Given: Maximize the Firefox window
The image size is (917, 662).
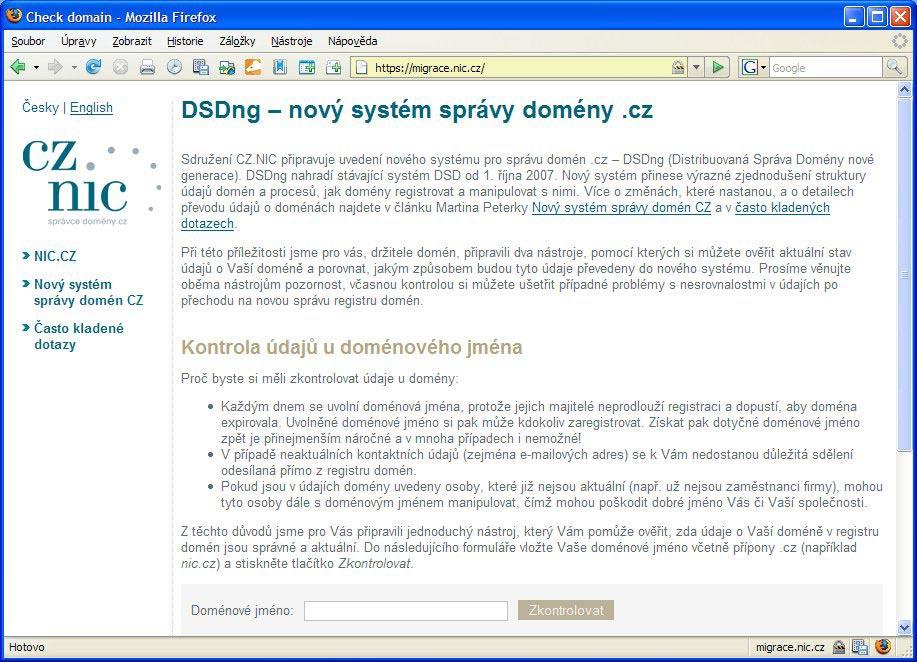Looking at the screenshot, I should click(x=877, y=16).
